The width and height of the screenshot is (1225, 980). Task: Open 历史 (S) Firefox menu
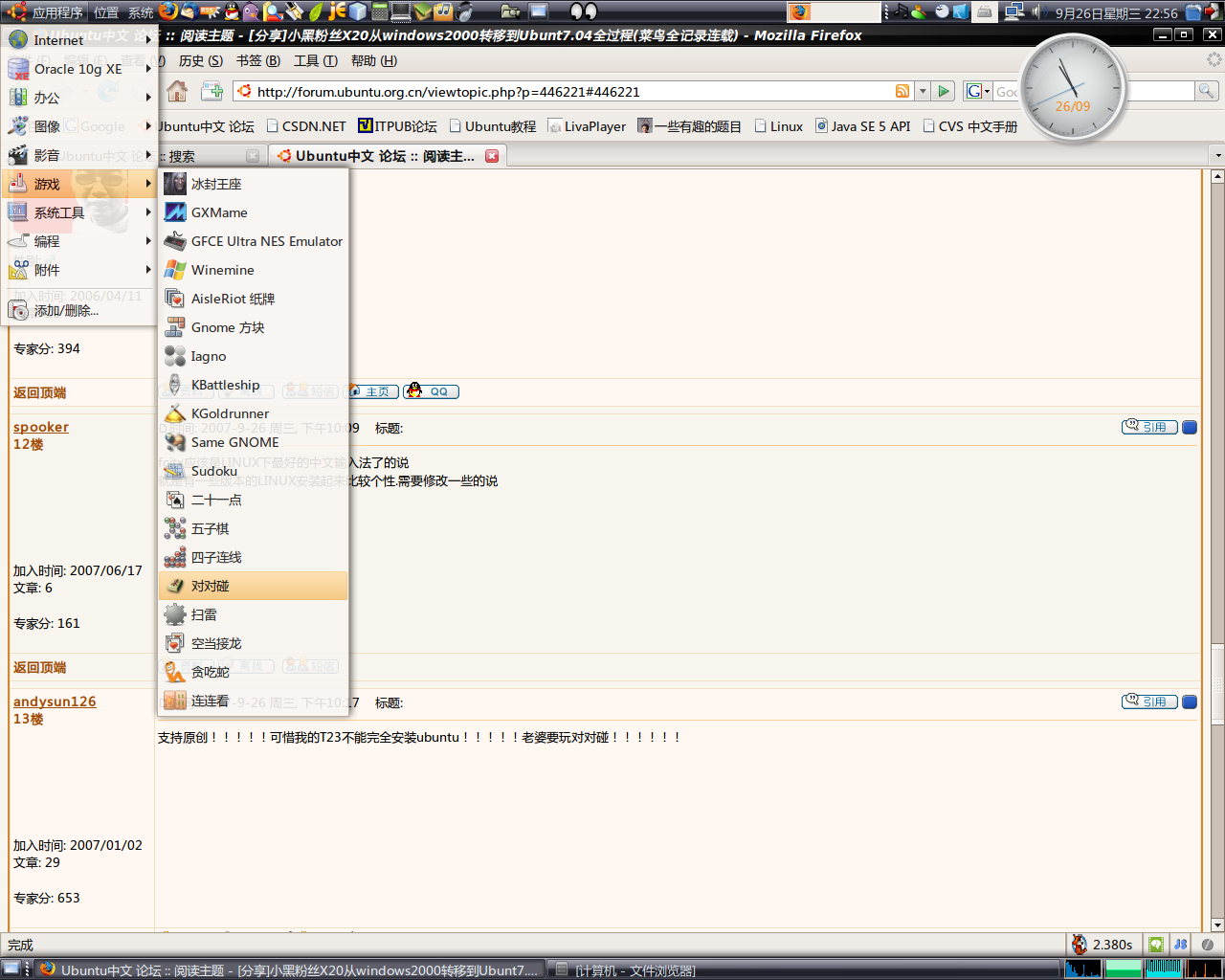coord(201,60)
